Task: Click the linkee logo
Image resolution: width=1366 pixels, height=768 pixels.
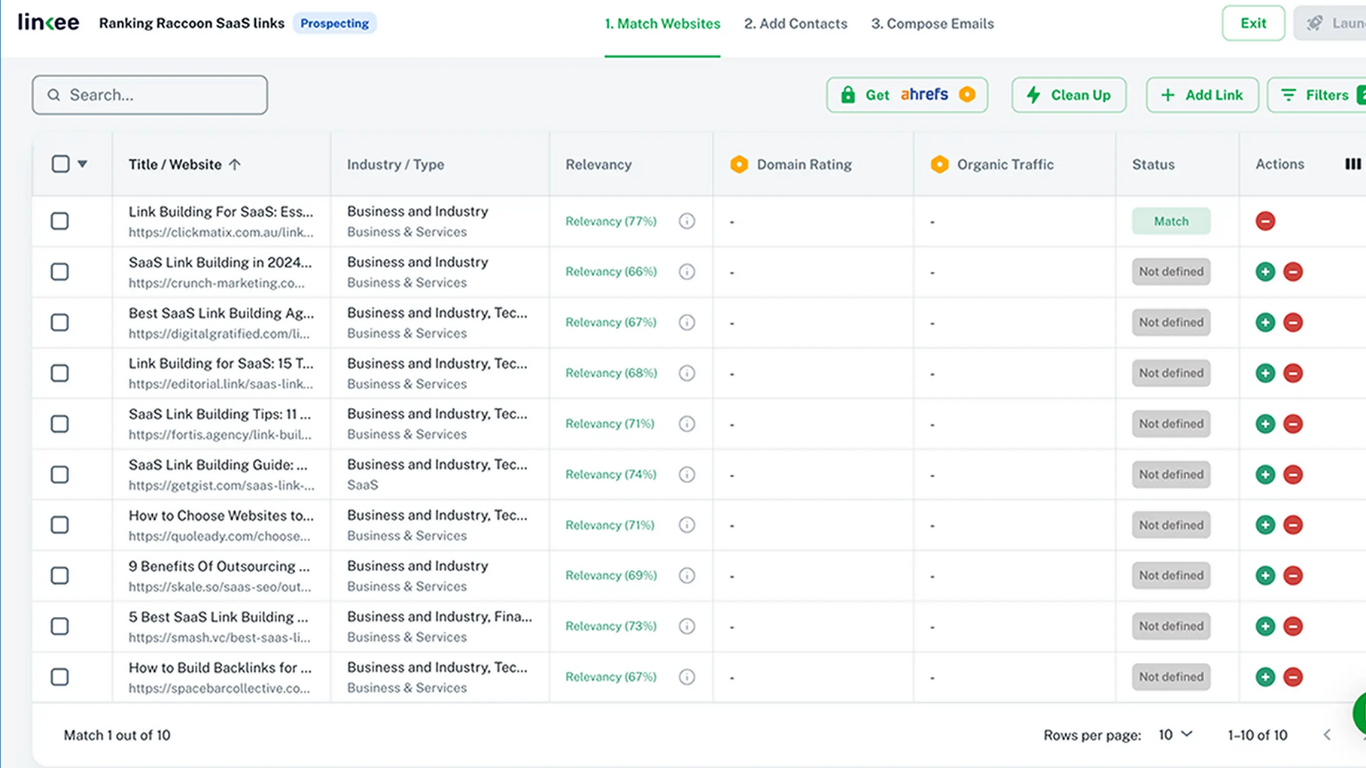Action: click(48, 23)
